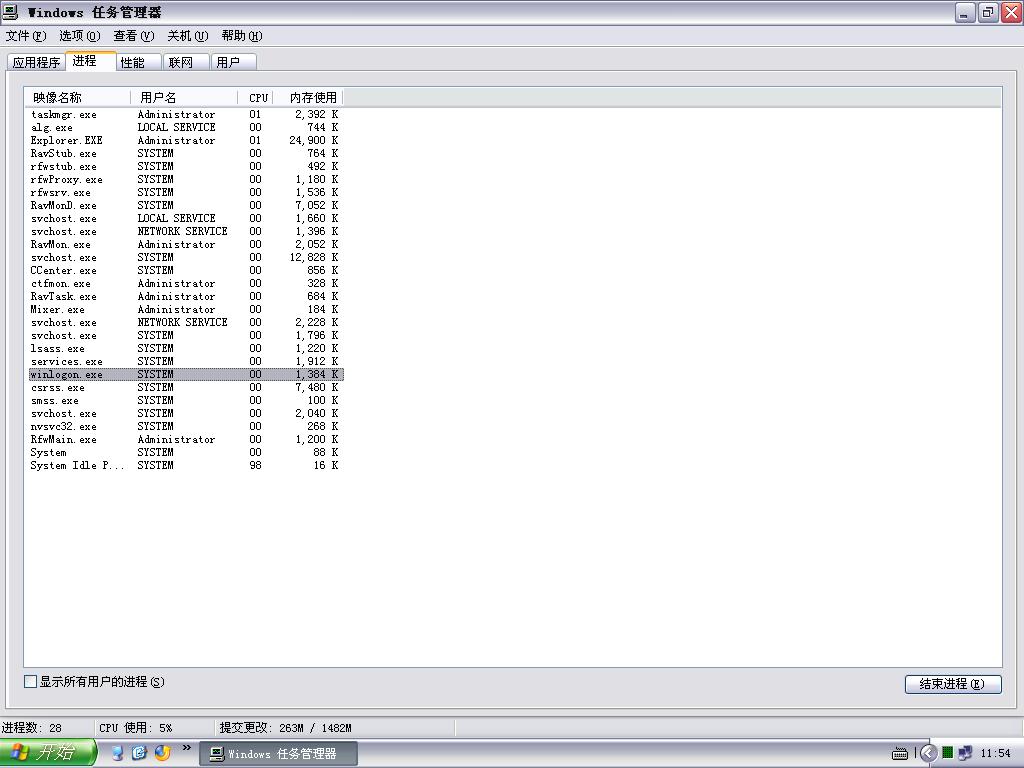
Task: Select the csrss.exe process row
Action: [185, 388]
